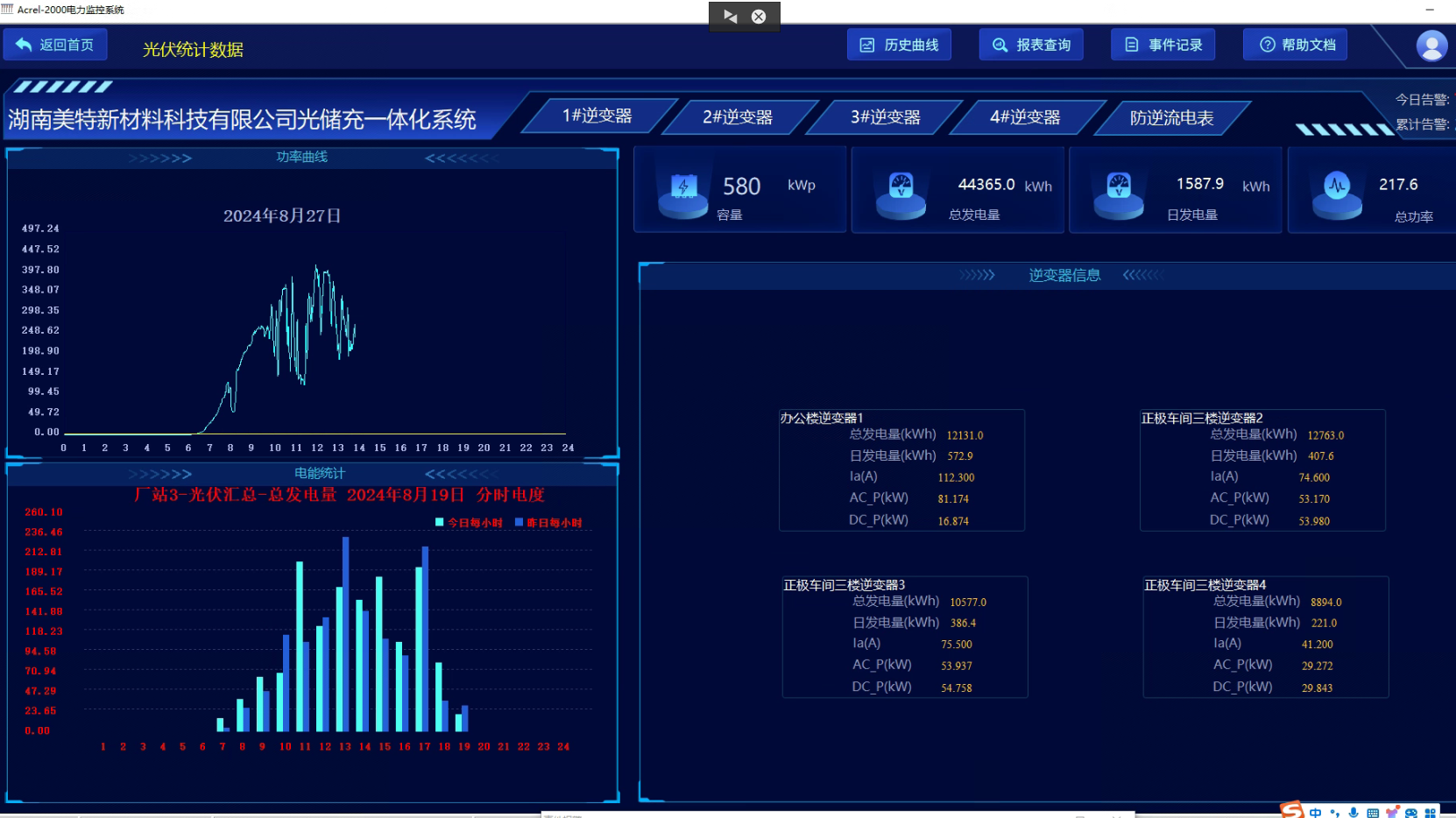The width and height of the screenshot is (1456, 818).
Task: Click the microphone voice input icon
Action: pyautogui.click(x=1354, y=813)
